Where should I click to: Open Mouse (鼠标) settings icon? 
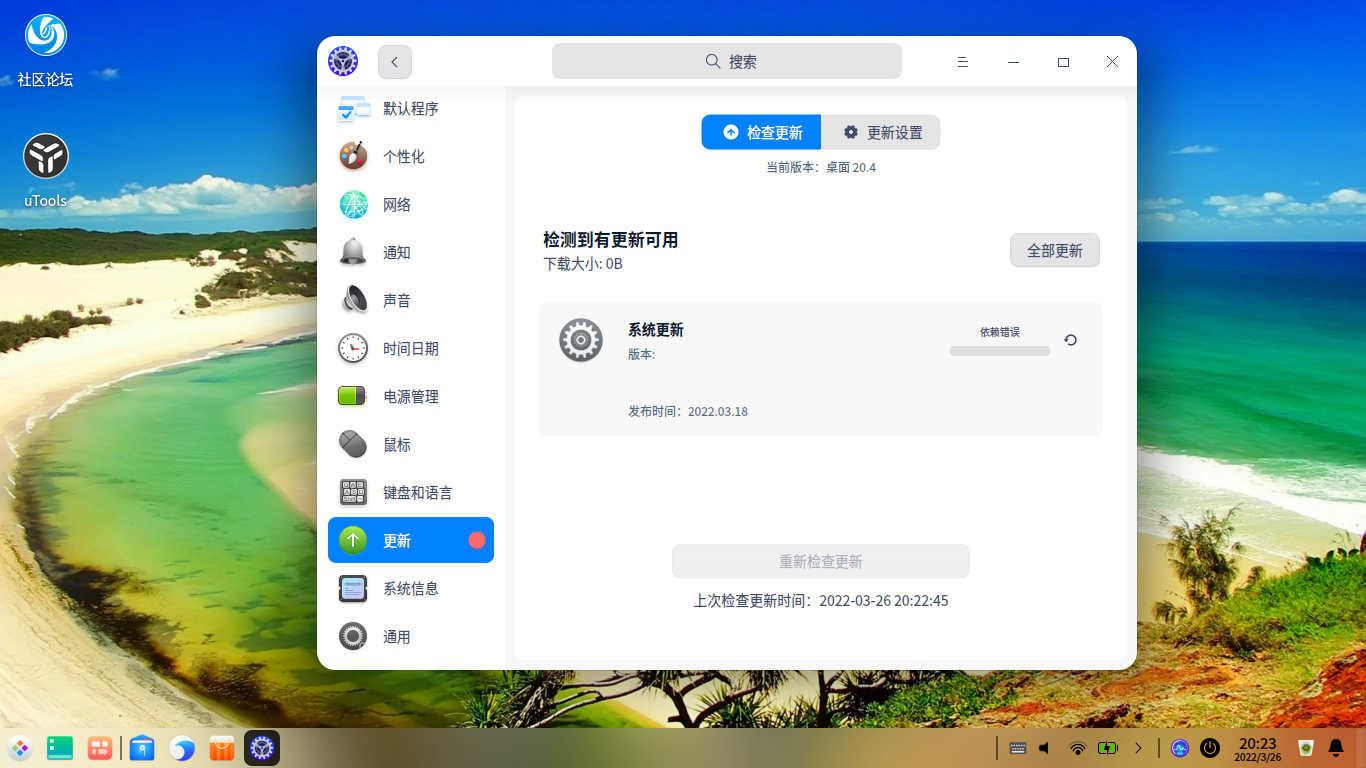pos(353,445)
